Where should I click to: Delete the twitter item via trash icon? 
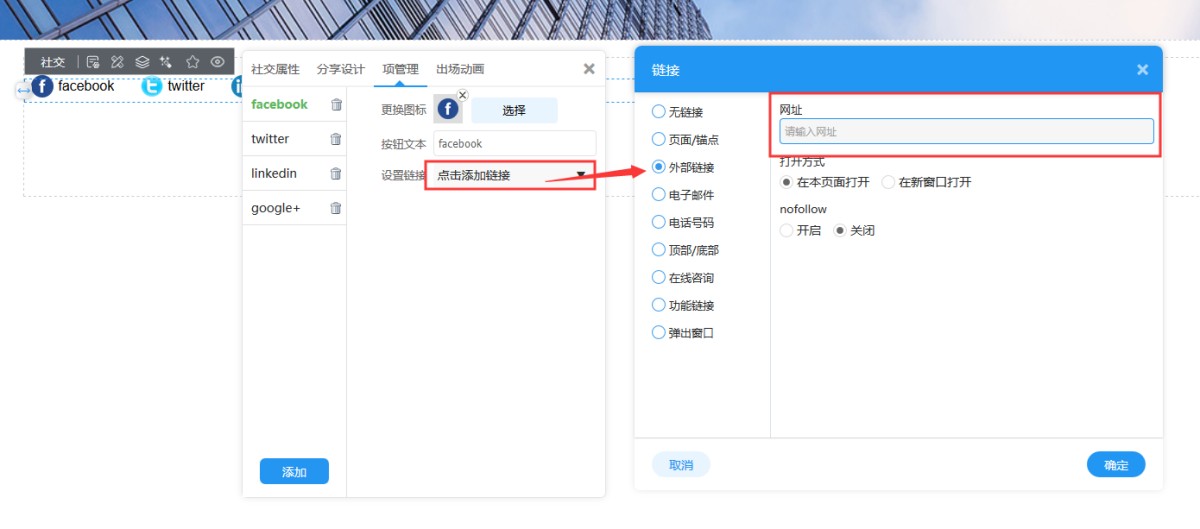pyautogui.click(x=336, y=139)
